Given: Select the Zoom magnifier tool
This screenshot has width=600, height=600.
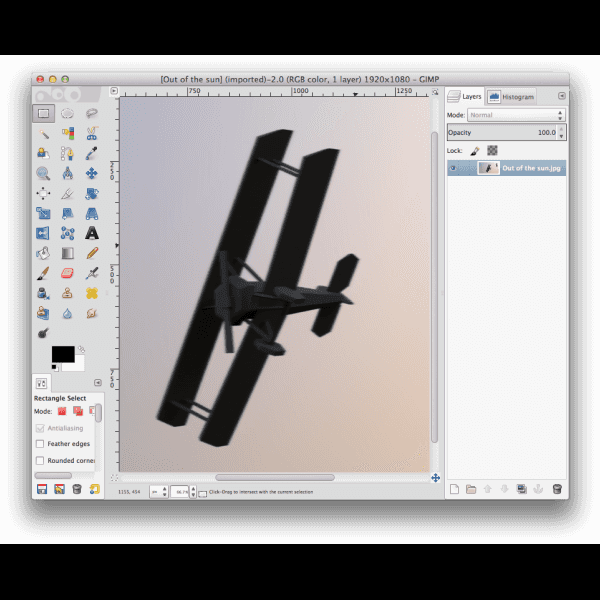Looking at the screenshot, I should point(43,173).
